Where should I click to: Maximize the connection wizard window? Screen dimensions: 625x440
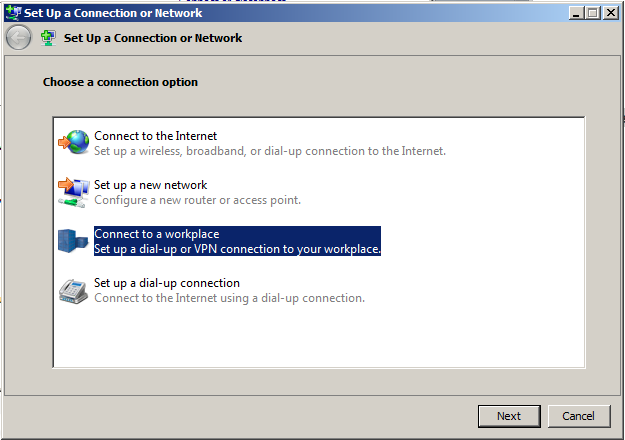(593, 13)
